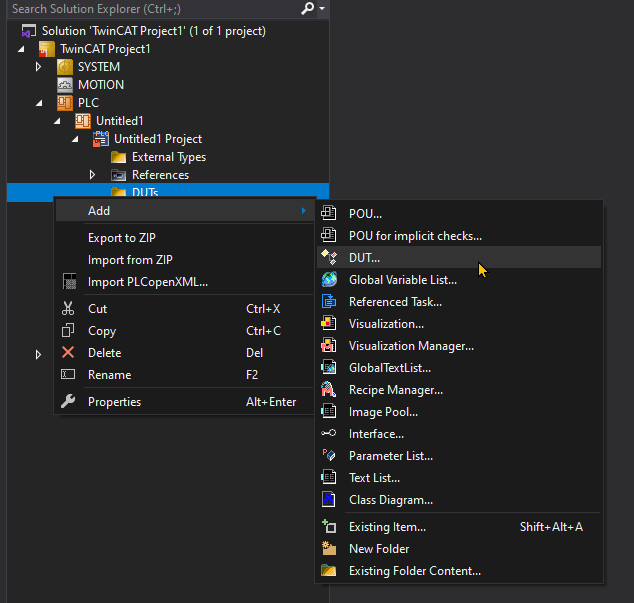This screenshot has height=603, width=634.
Task: Click the GlobalTextList icon
Action: coord(329,367)
